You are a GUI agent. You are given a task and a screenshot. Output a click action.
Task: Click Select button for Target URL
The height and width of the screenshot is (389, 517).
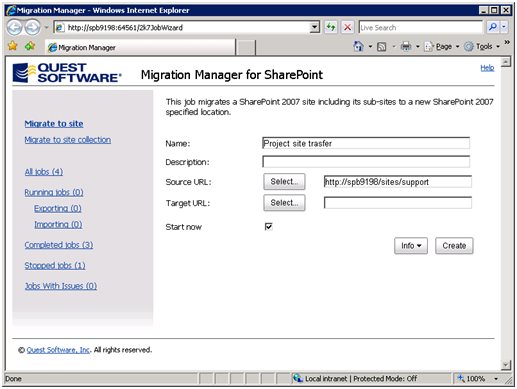[284, 203]
